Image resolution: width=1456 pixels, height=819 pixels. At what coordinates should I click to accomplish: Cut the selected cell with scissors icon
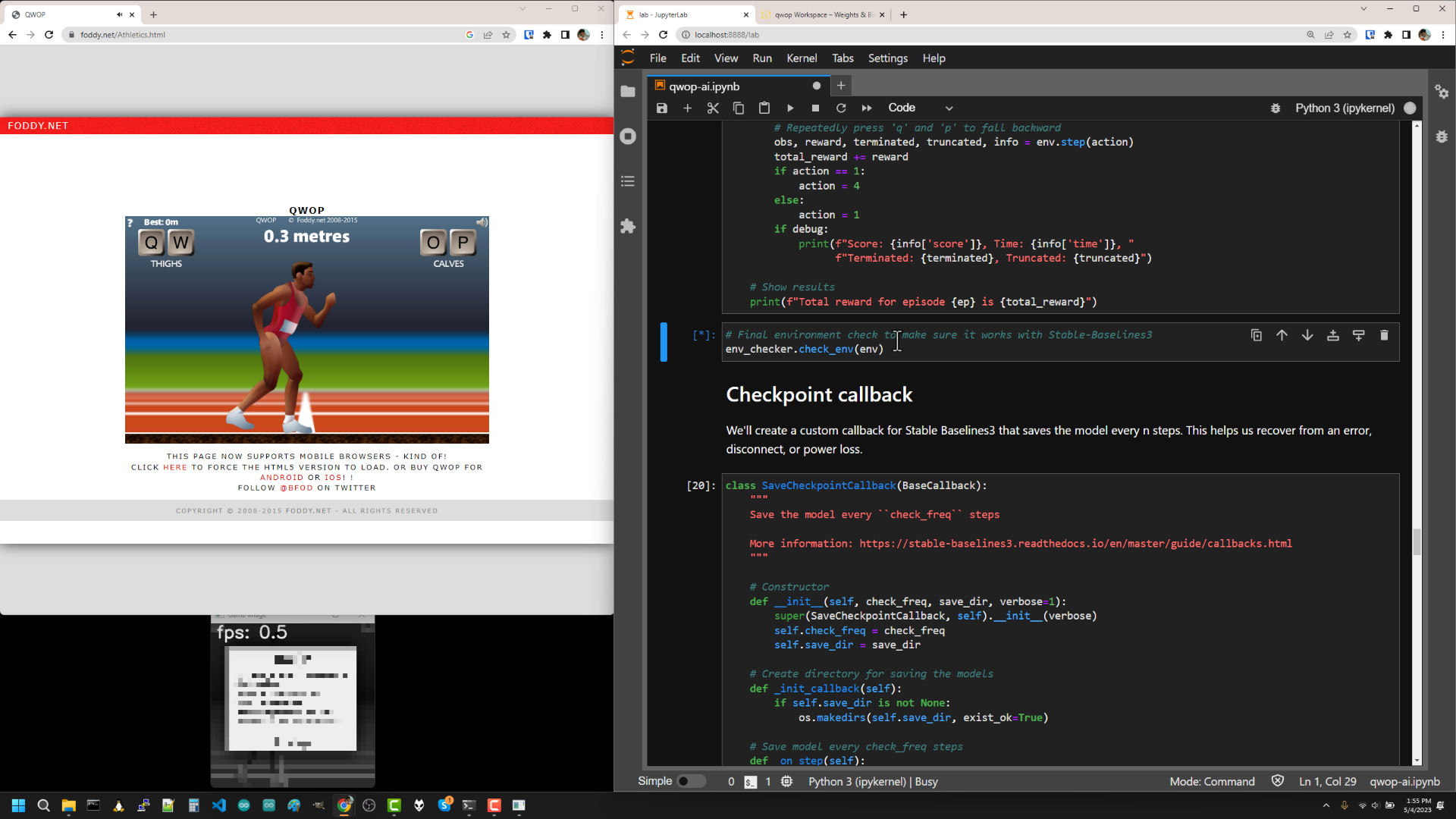[712, 108]
